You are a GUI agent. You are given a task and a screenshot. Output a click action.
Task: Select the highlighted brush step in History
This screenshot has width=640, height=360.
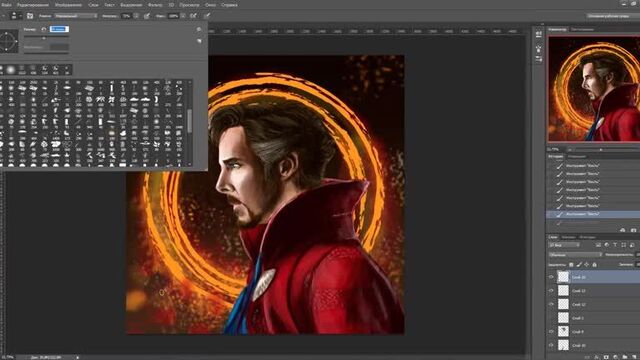(x=593, y=214)
